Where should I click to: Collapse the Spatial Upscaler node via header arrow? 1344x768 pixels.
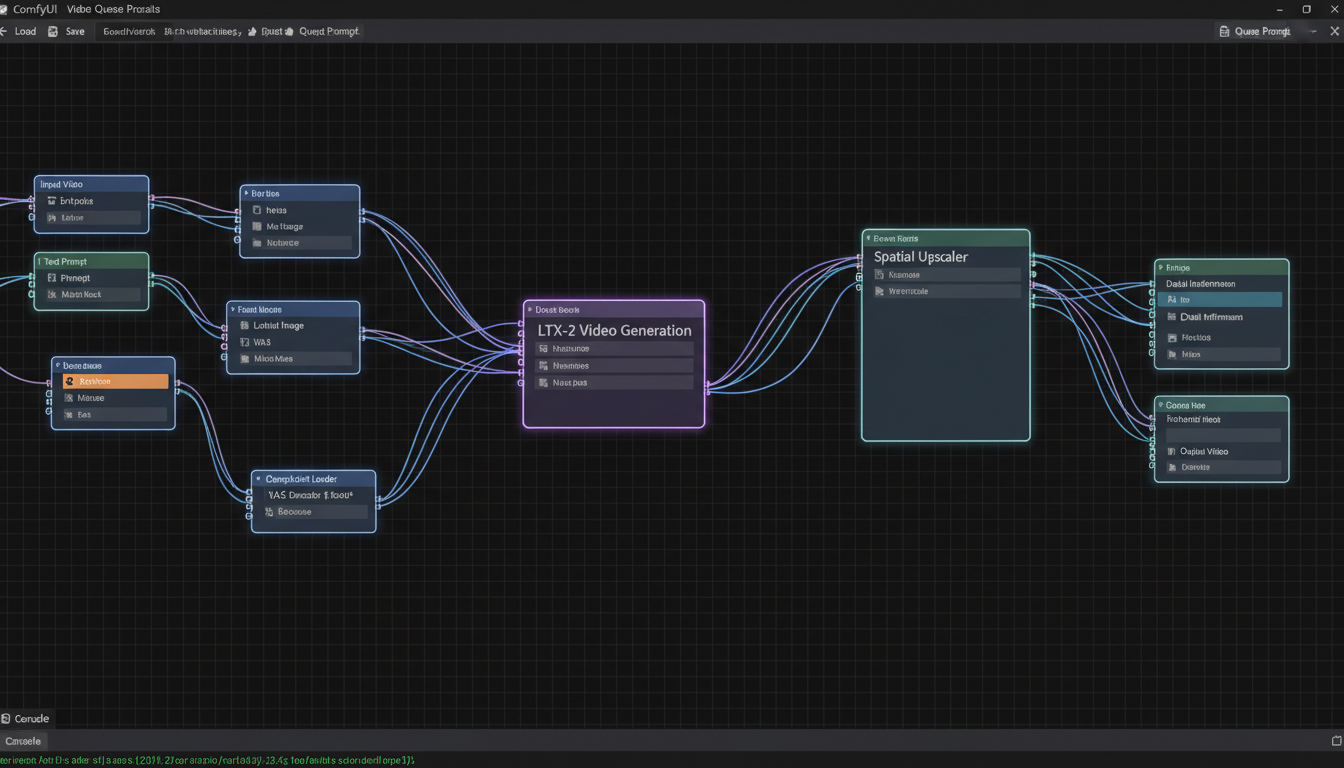[x=868, y=238]
